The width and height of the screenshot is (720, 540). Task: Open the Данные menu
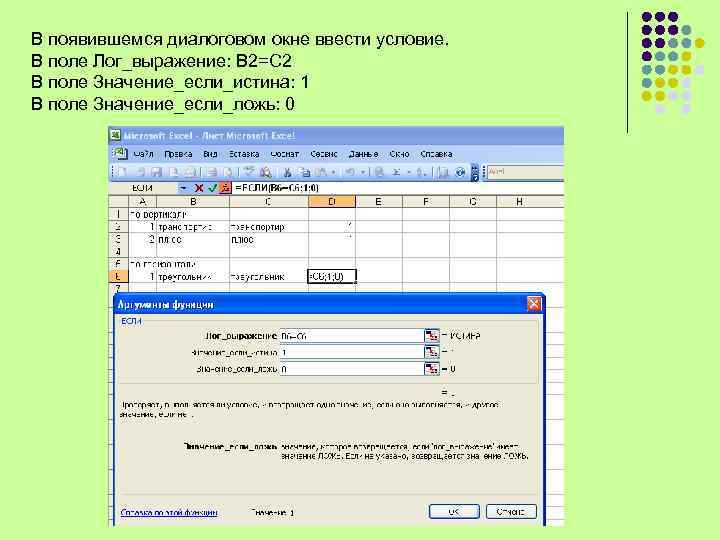click(364, 154)
